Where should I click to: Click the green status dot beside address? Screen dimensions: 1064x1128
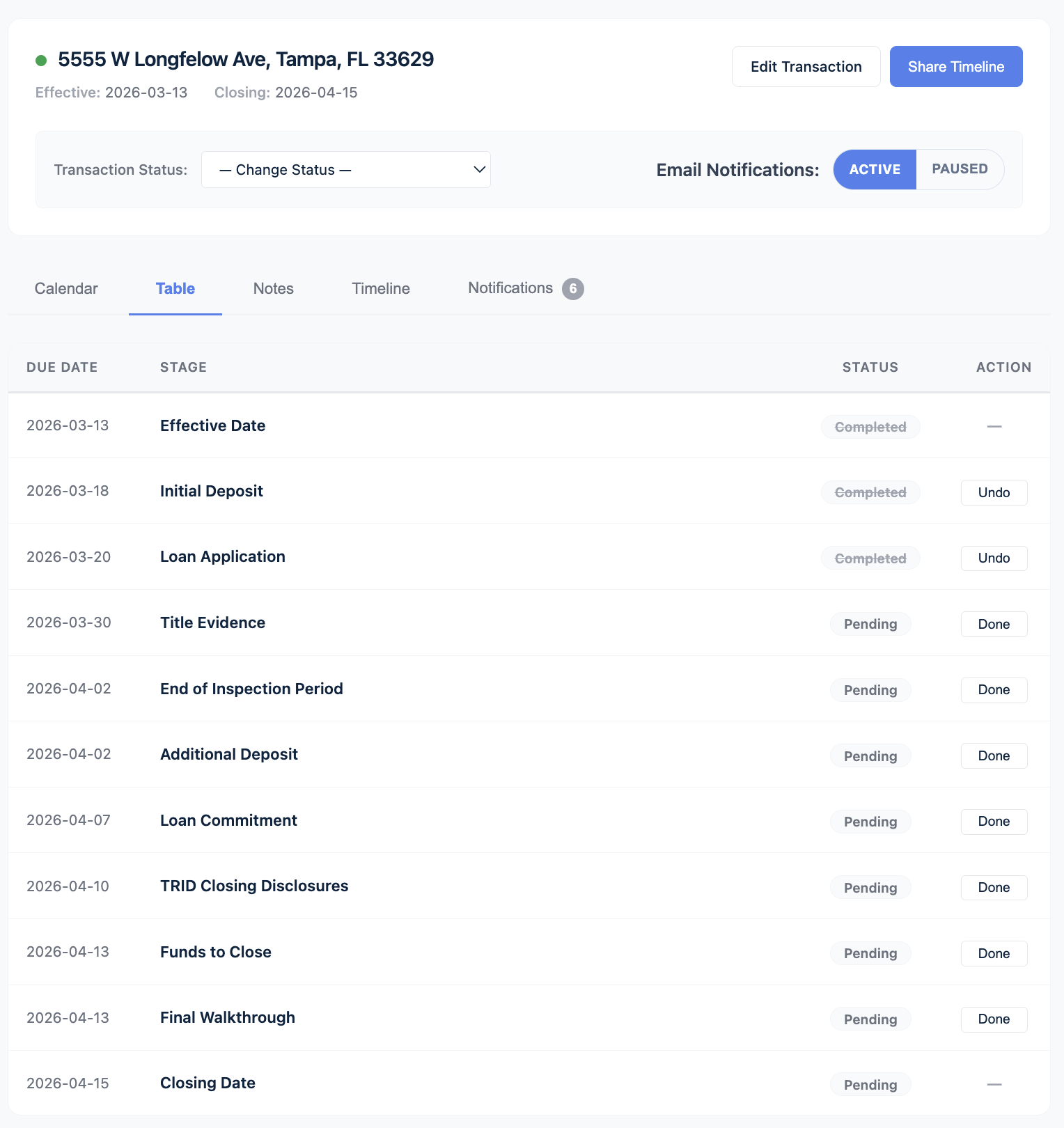coord(41,61)
